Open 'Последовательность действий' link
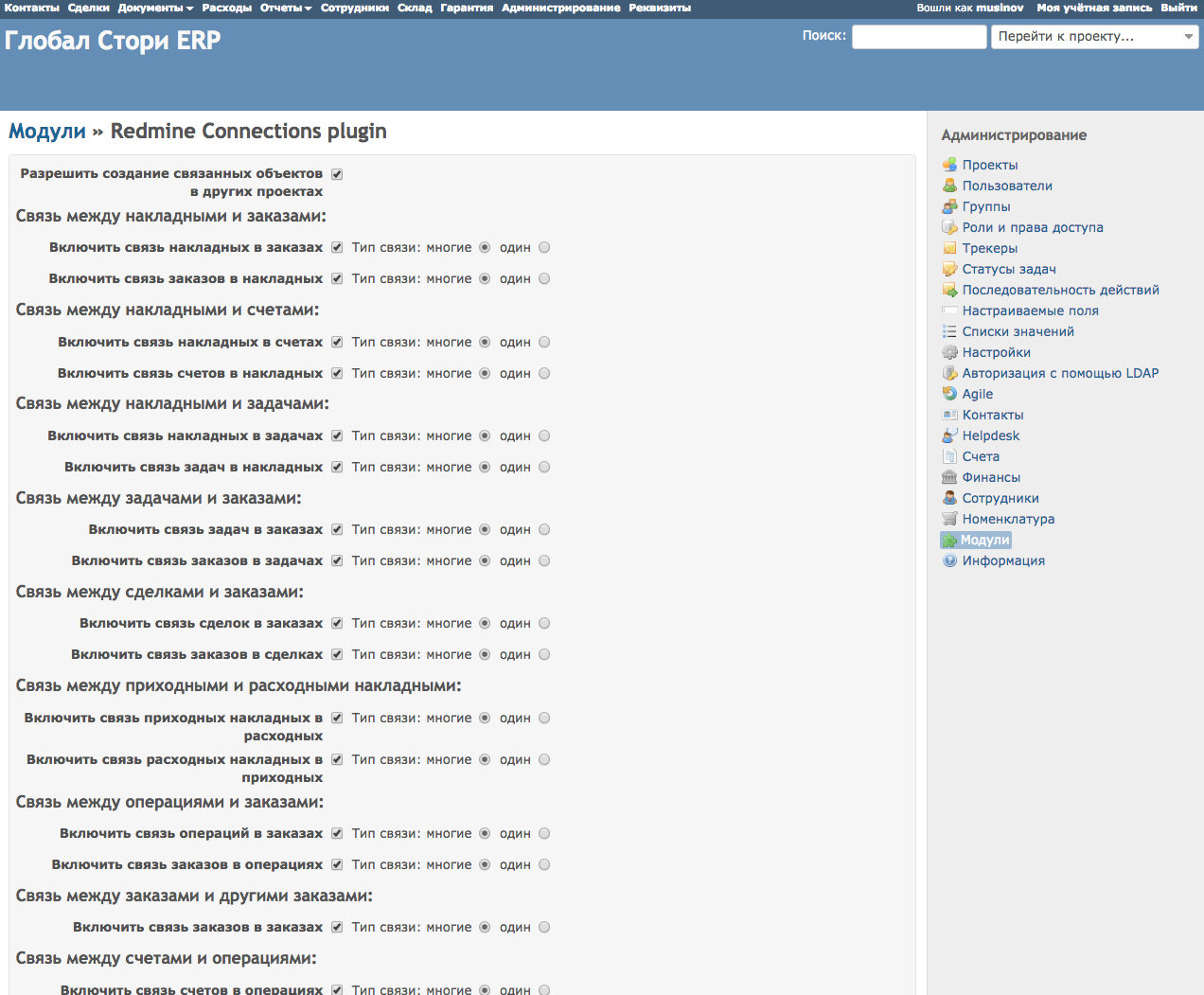Viewport: 1204px width, 995px height. [1060, 290]
